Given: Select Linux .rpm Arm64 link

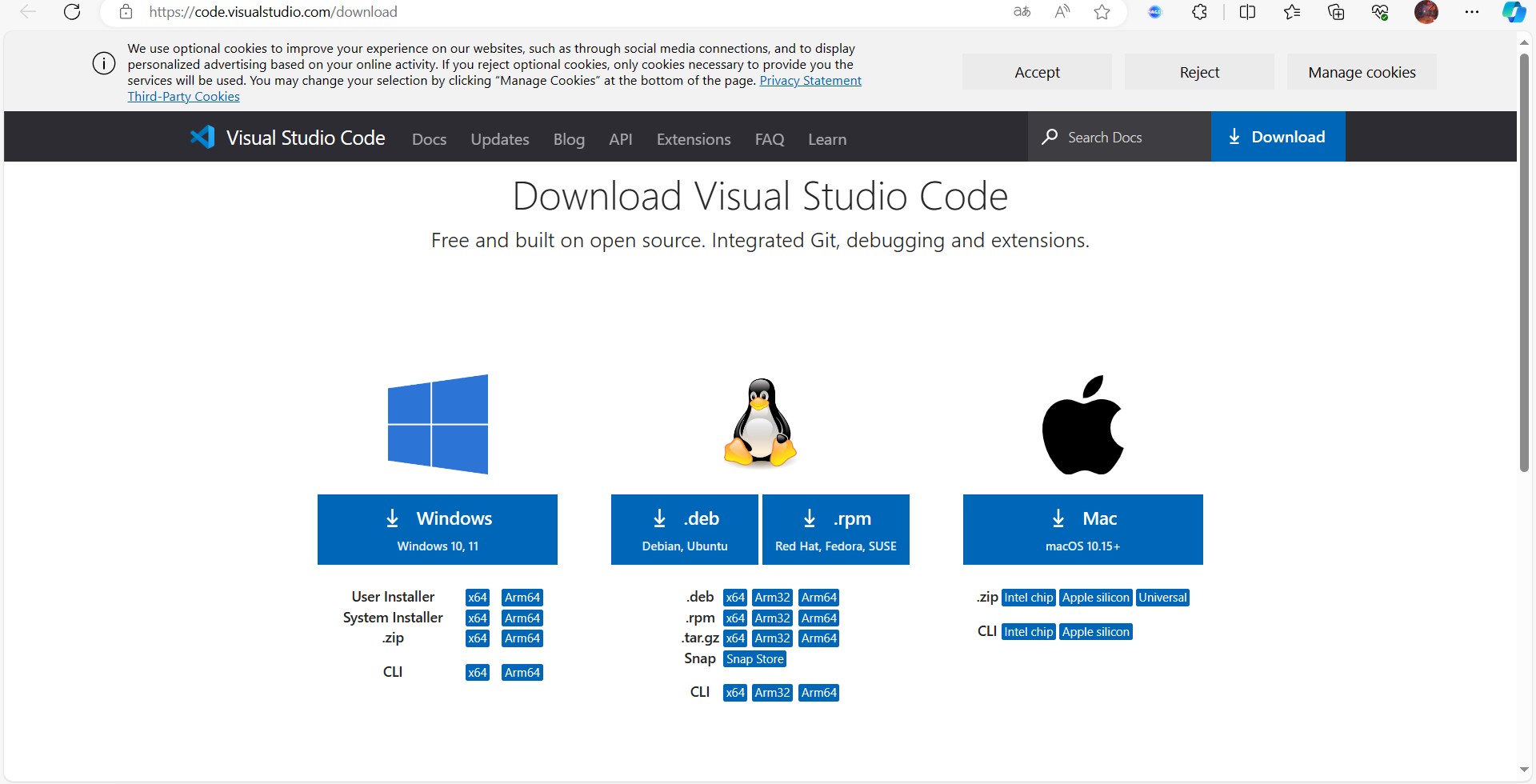Looking at the screenshot, I should pyautogui.click(x=819, y=618).
